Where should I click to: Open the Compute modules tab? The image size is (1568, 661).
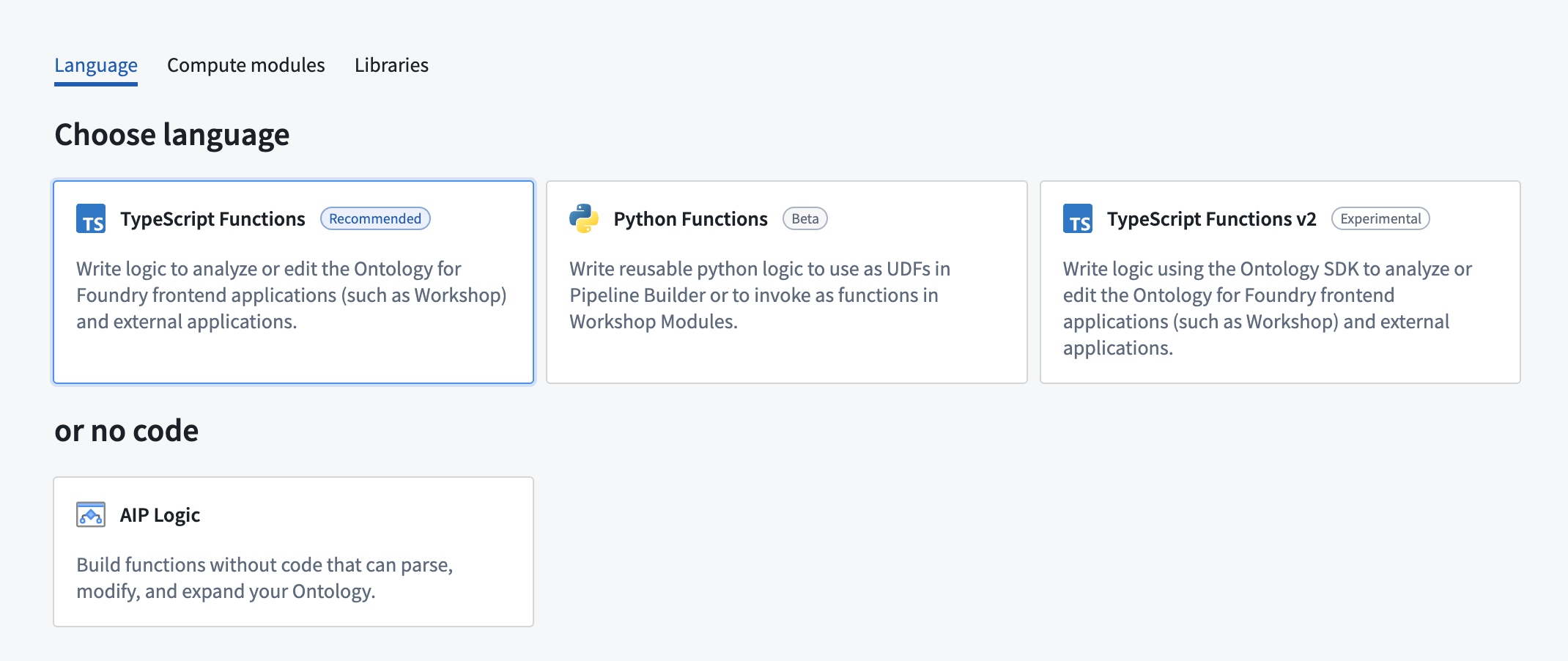pos(245,65)
